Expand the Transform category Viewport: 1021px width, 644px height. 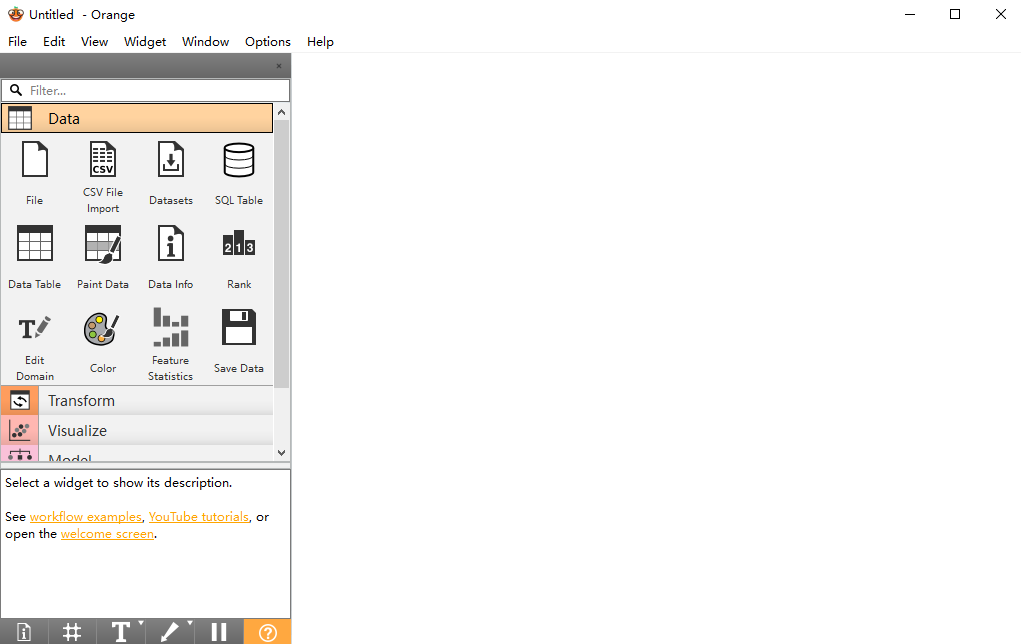[x=137, y=400]
